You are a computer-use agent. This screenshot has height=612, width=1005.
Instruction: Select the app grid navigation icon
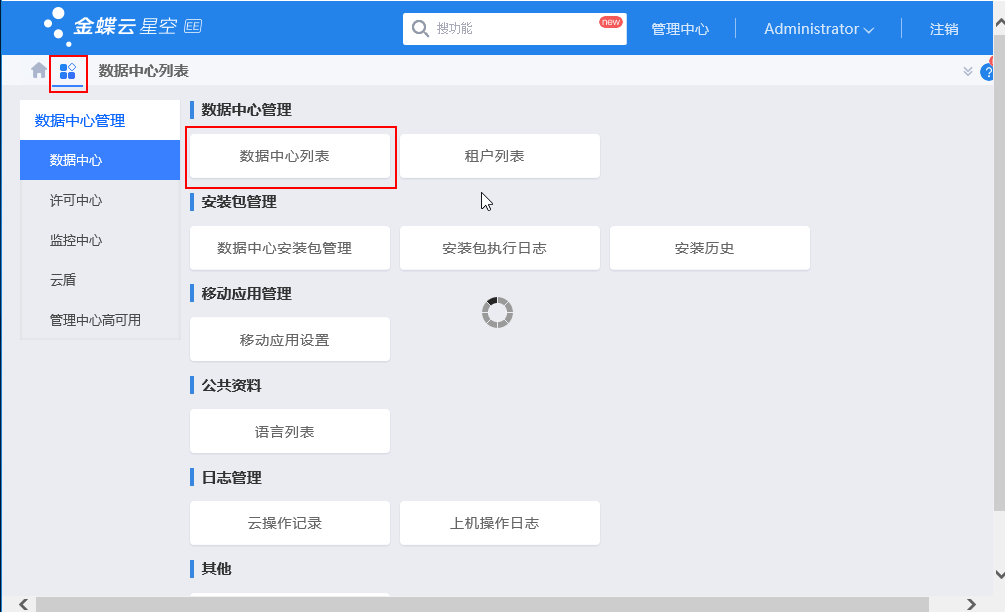tap(67, 71)
